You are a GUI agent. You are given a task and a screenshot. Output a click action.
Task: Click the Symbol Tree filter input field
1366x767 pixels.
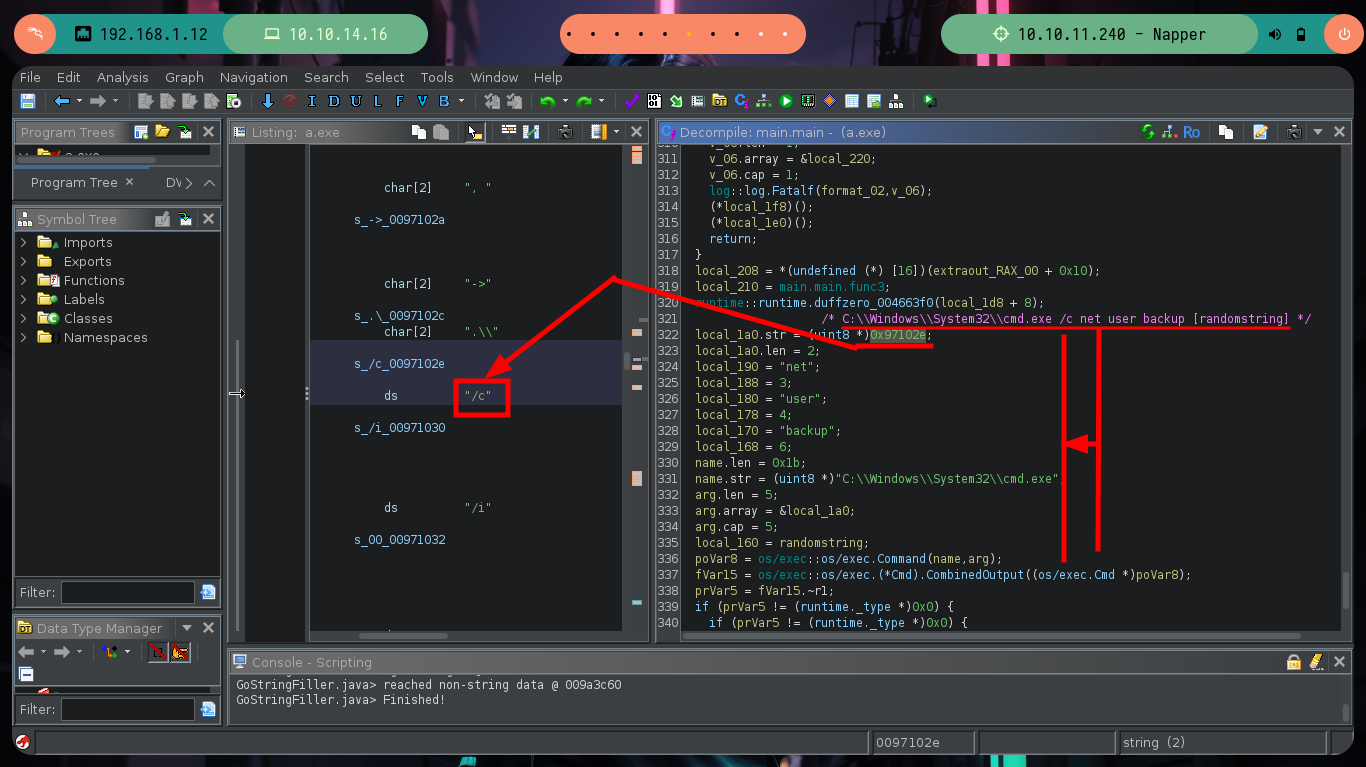(127, 592)
